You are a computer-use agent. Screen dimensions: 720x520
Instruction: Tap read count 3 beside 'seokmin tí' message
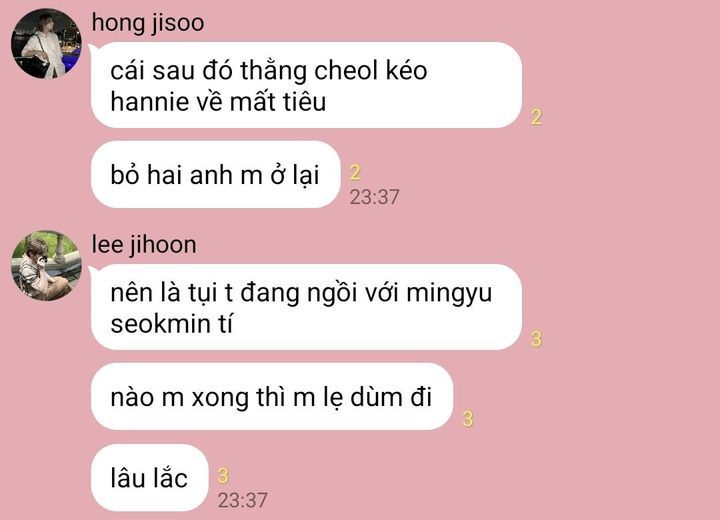tap(536, 339)
